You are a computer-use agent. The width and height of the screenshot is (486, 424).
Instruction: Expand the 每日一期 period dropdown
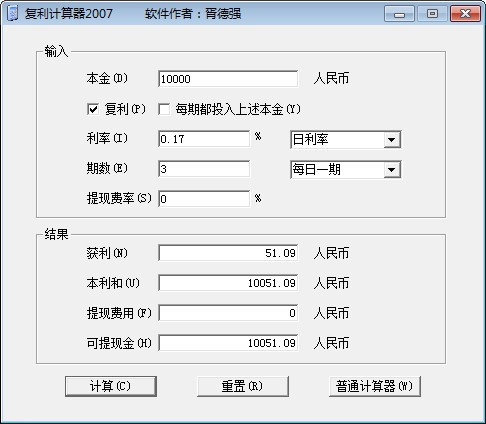tap(392, 170)
